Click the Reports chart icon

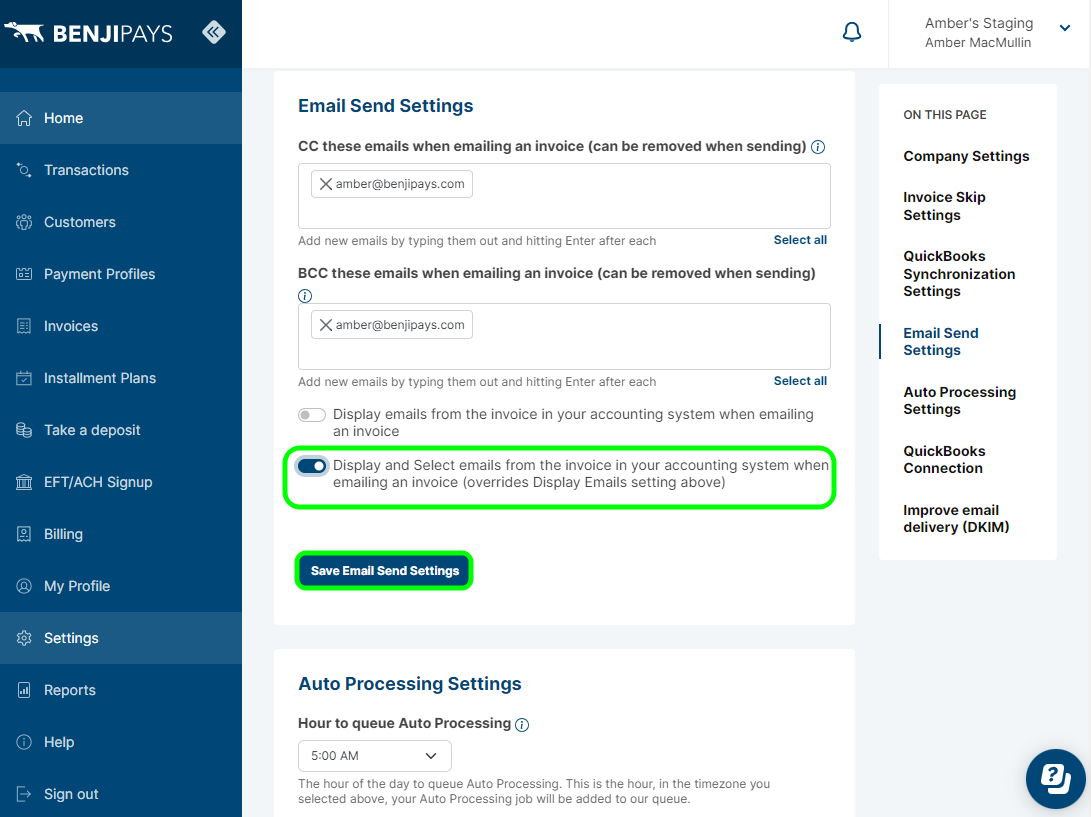click(24, 690)
